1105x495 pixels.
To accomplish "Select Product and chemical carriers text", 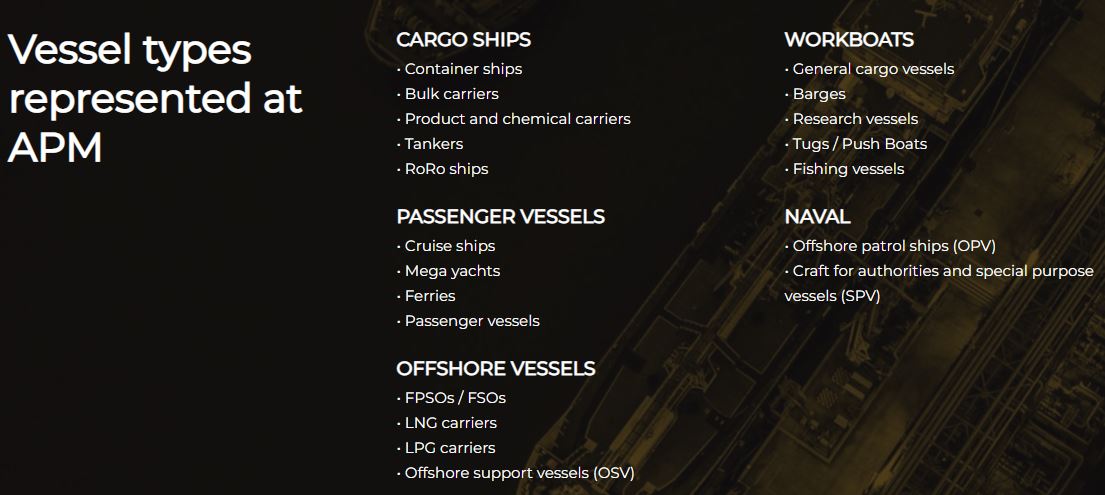I will coord(514,119).
